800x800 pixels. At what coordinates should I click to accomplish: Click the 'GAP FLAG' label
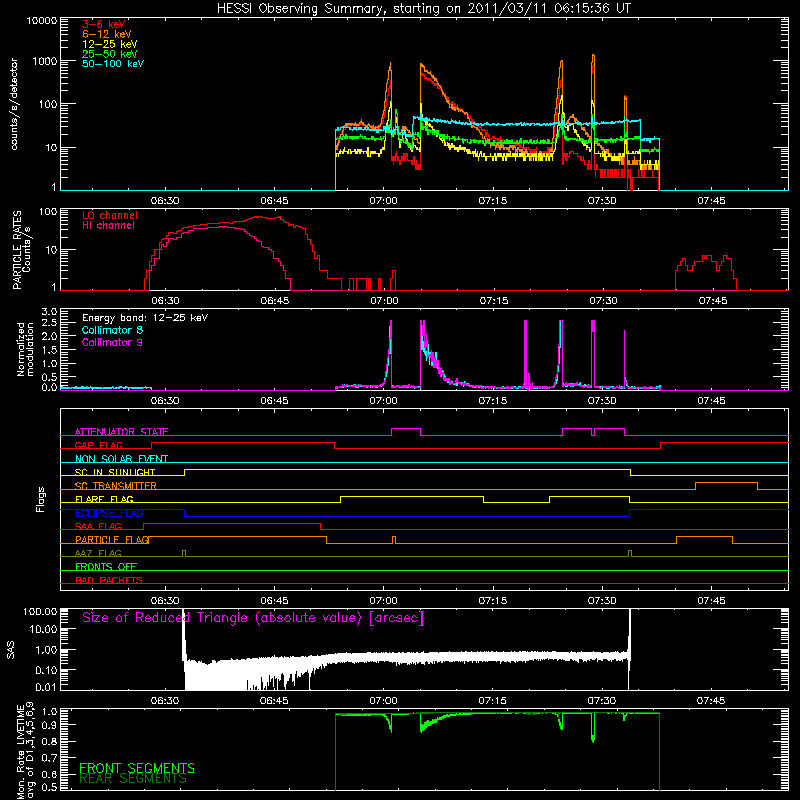[x=98, y=445]
